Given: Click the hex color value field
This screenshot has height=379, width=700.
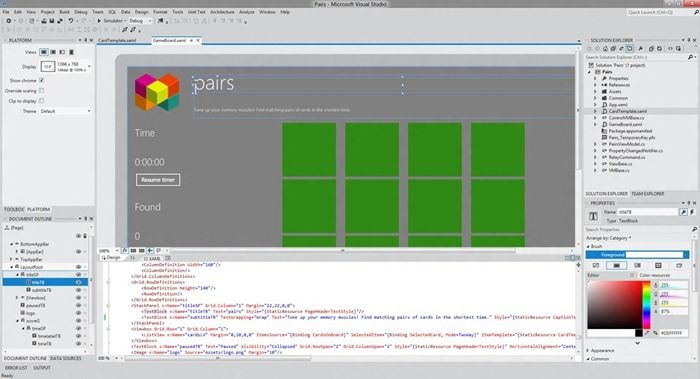Looking at the screenshot, I should point(674,333).
